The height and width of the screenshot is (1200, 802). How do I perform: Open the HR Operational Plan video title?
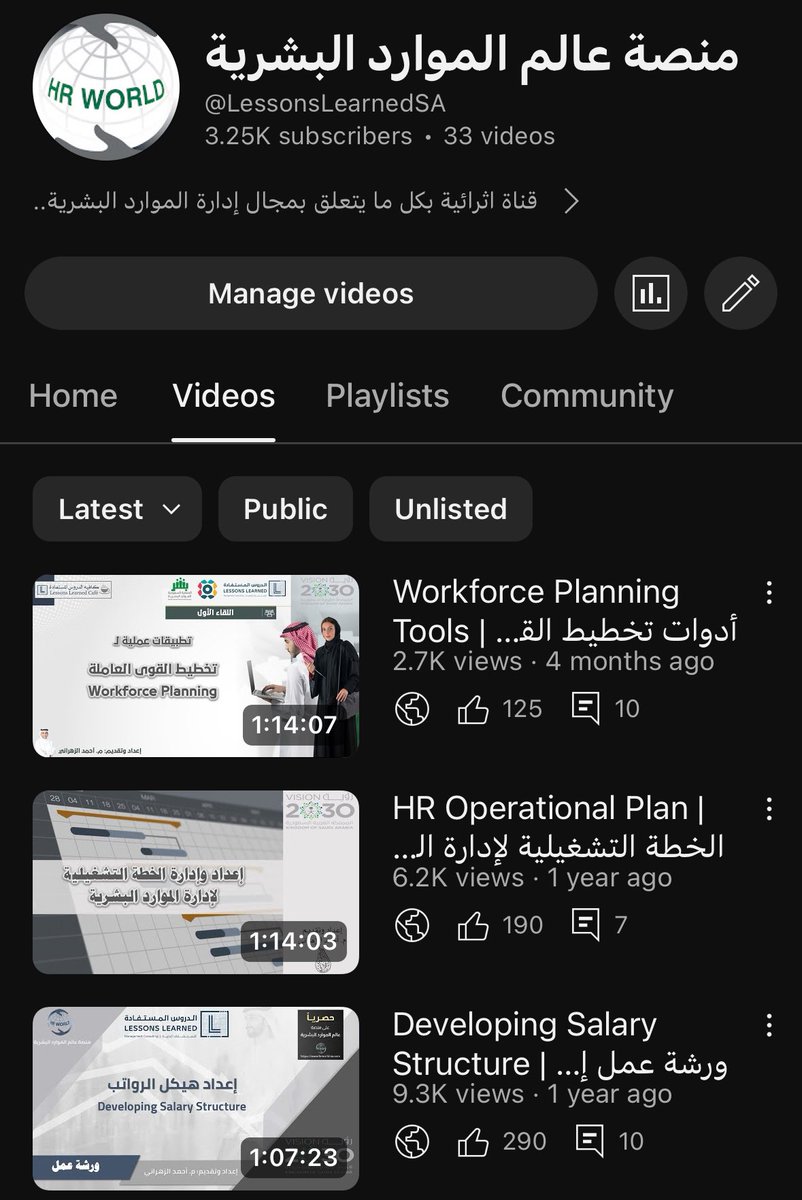point(558,827)
